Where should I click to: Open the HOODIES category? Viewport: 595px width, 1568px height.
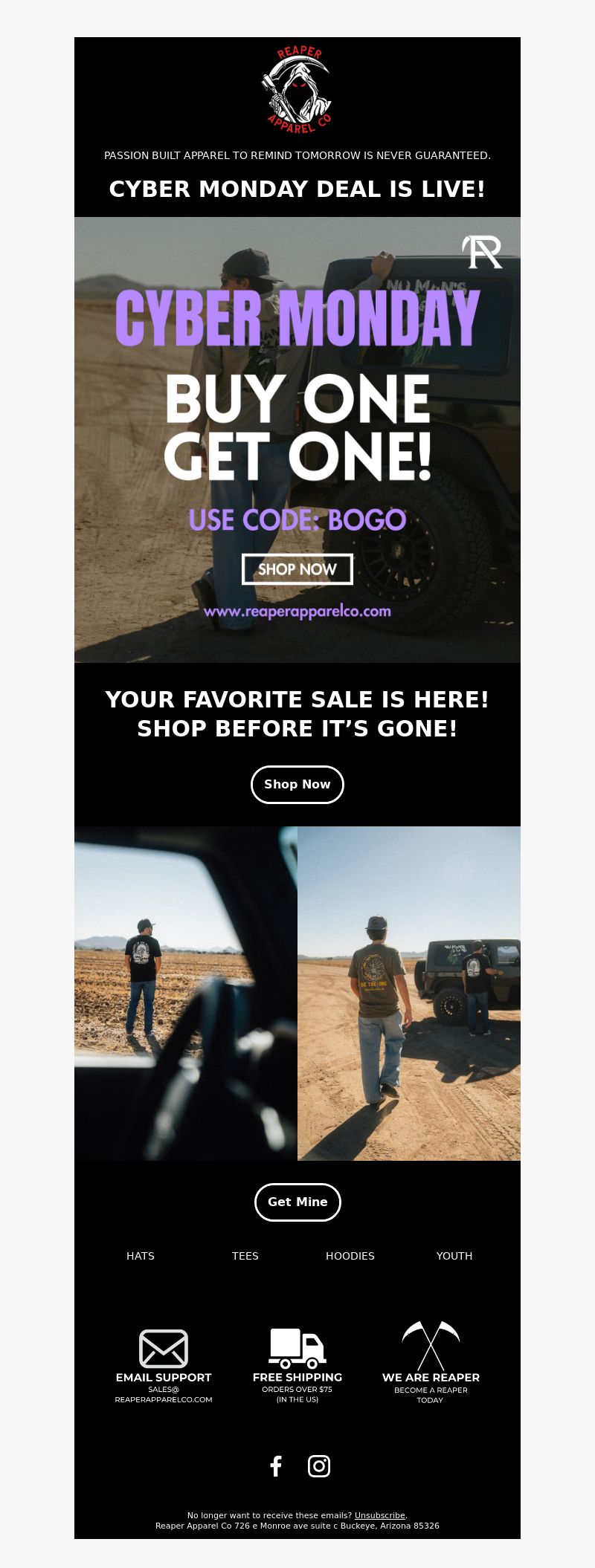click(350, 1256)
